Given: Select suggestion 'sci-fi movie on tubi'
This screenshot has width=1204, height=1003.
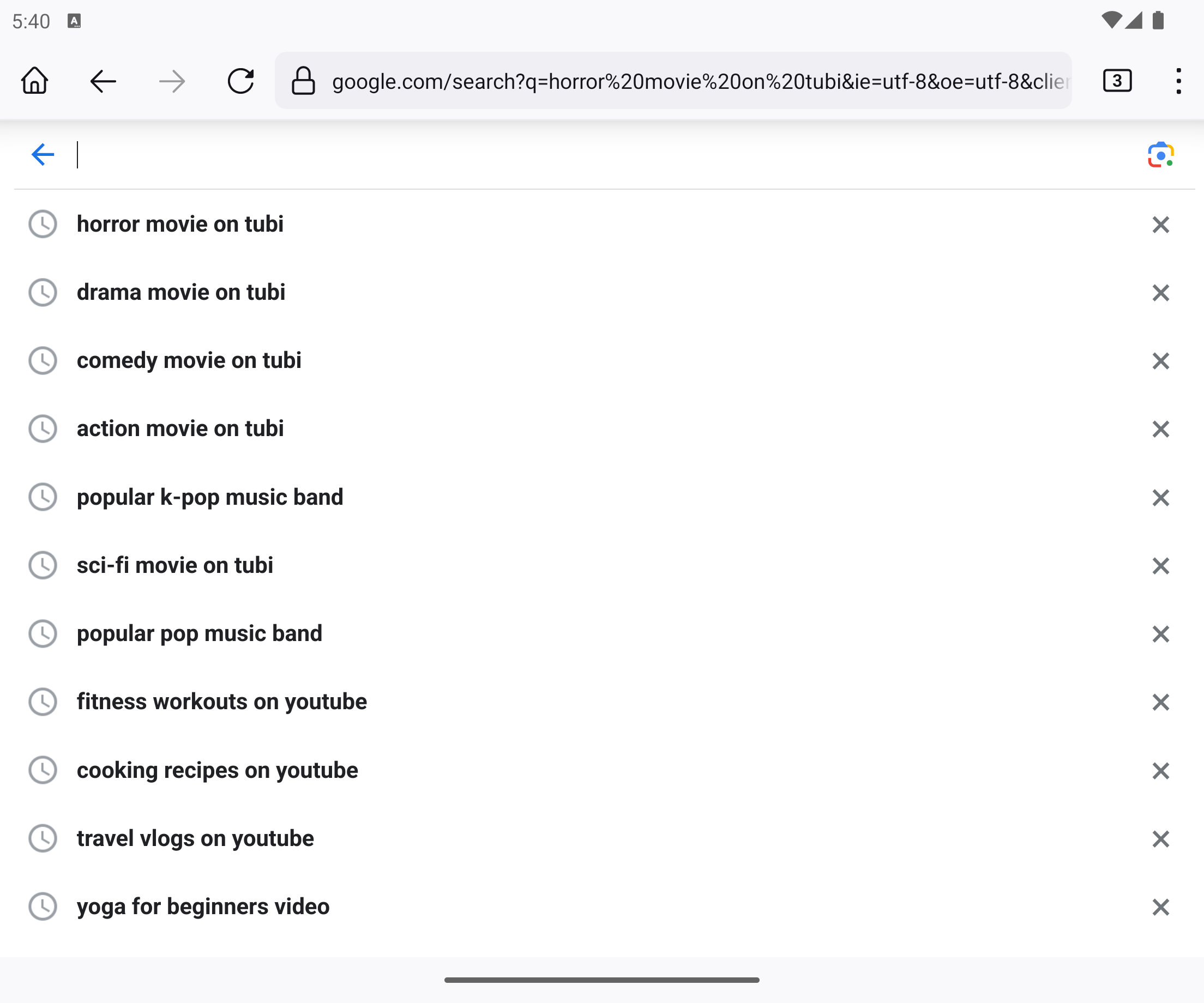Looking at the screenshot, I should [x=602, y=565].
